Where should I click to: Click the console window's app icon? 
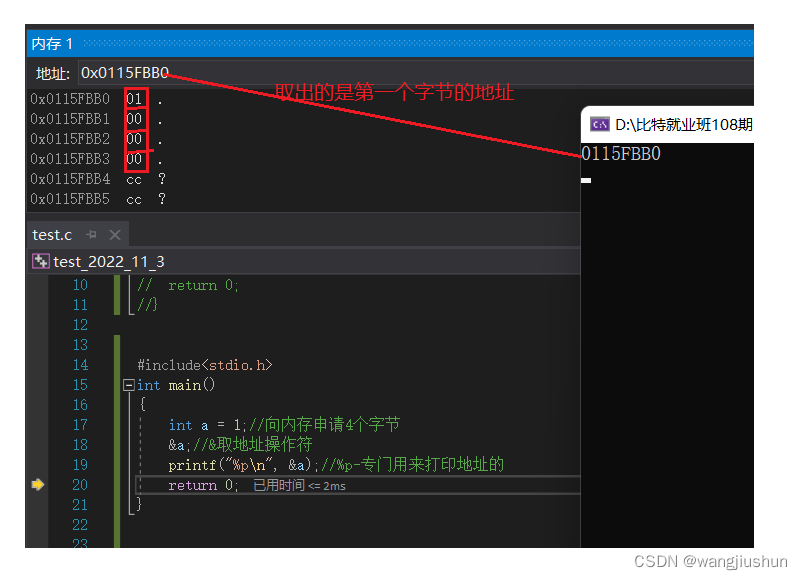[x=599, y=124]
